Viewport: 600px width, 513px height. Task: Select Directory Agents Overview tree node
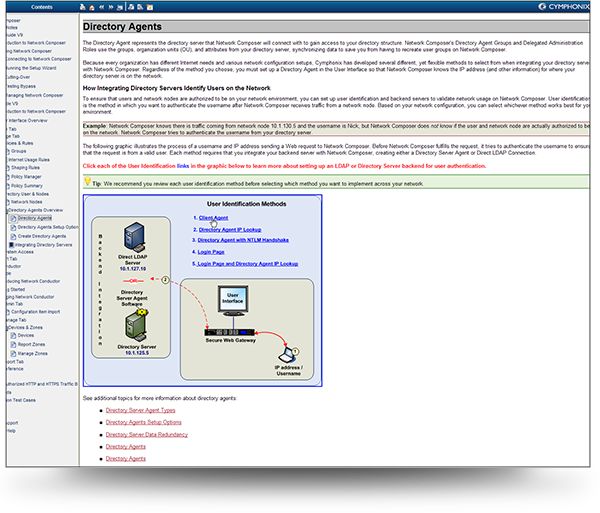tap(35, 210)
